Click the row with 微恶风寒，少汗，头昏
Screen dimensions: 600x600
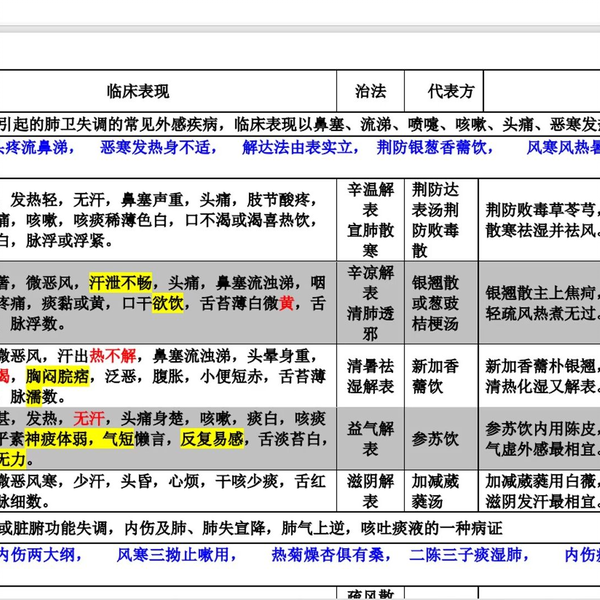168,491
